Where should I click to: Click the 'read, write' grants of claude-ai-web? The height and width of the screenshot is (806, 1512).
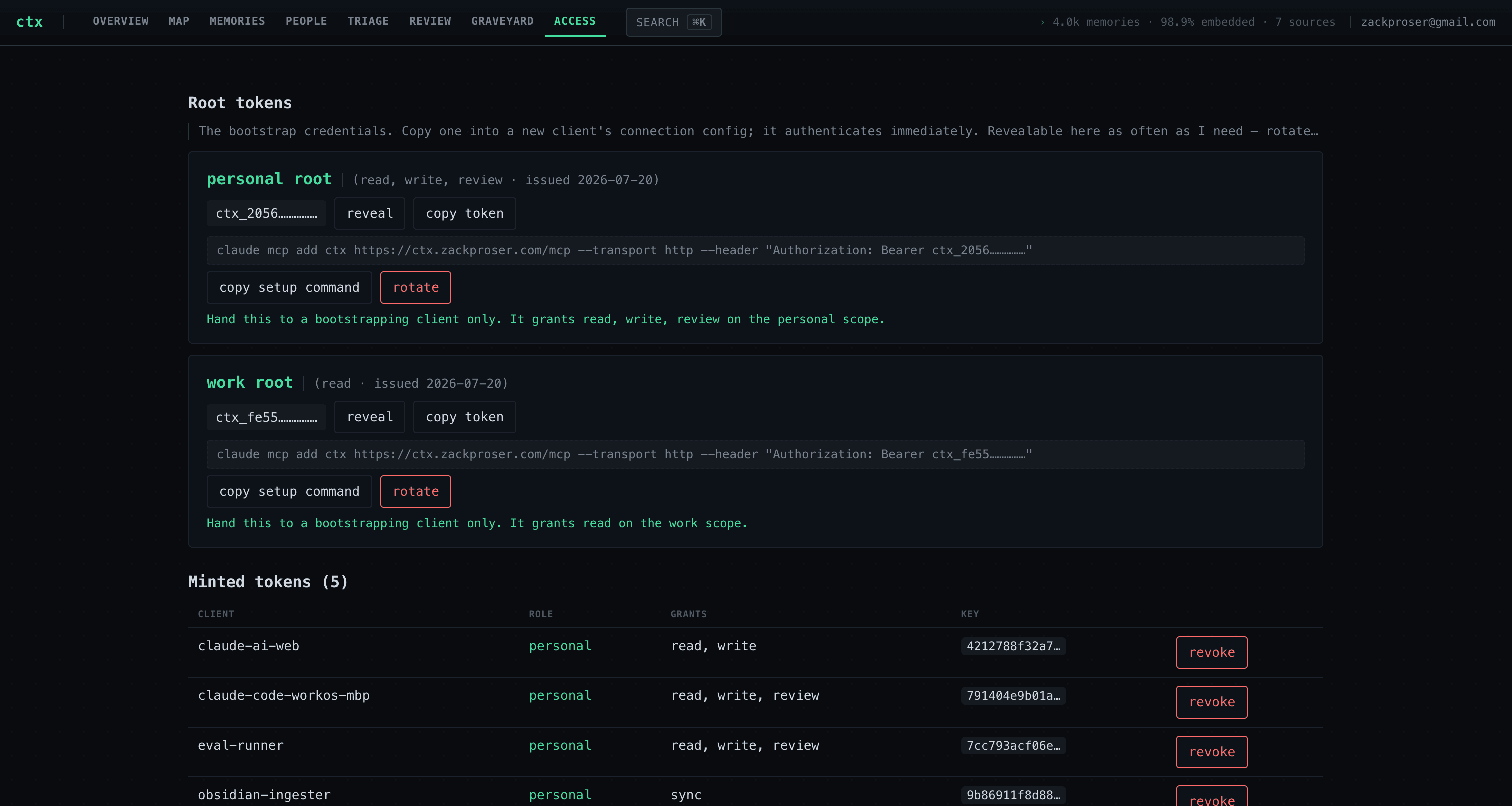tap(713, 646)
